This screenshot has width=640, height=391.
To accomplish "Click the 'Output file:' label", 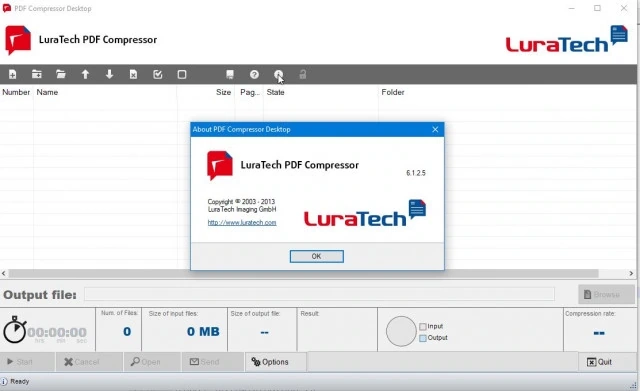I will (x=40, y=295).
